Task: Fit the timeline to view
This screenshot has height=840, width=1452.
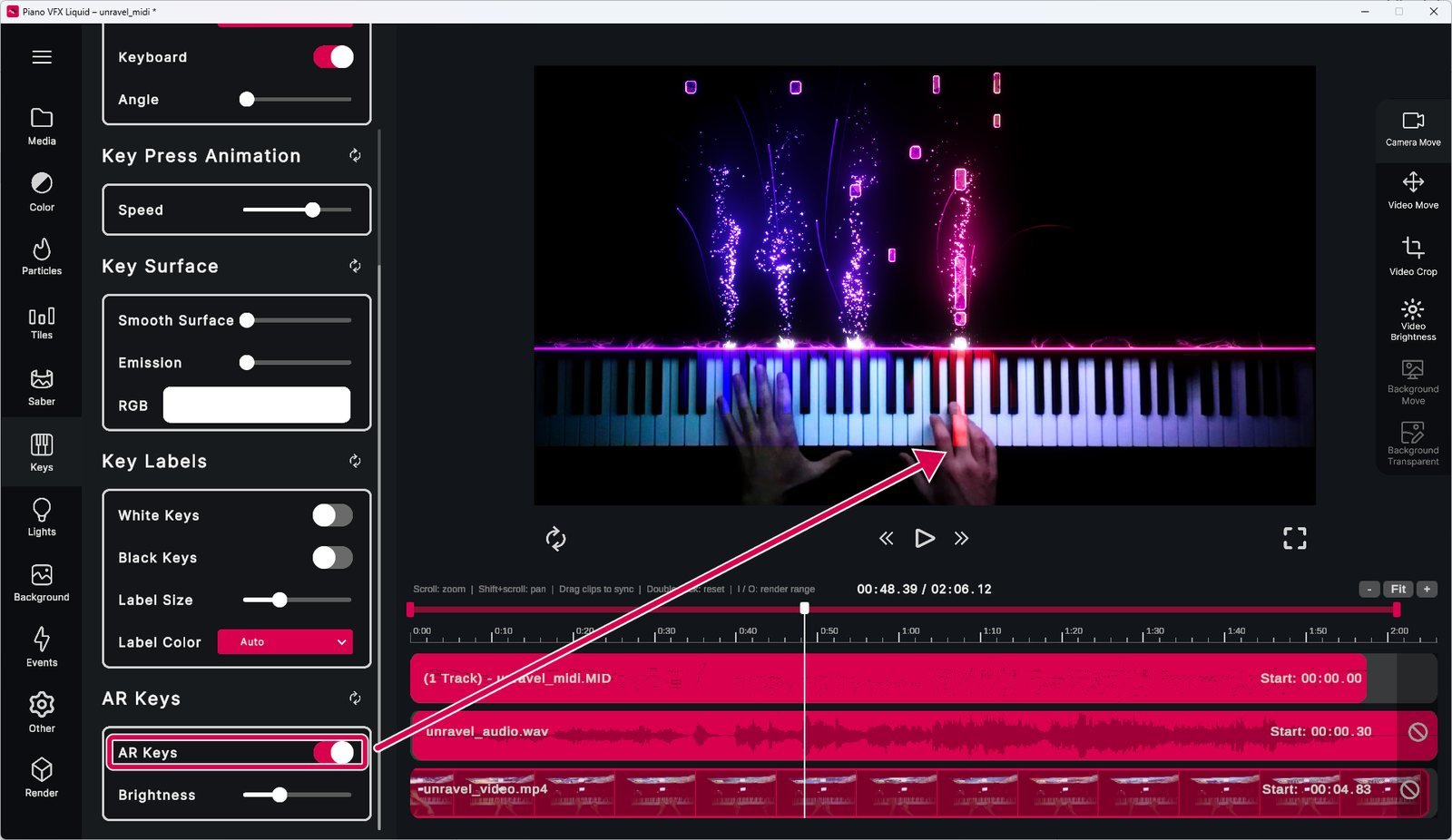Action: click(x=1398, y=590)
